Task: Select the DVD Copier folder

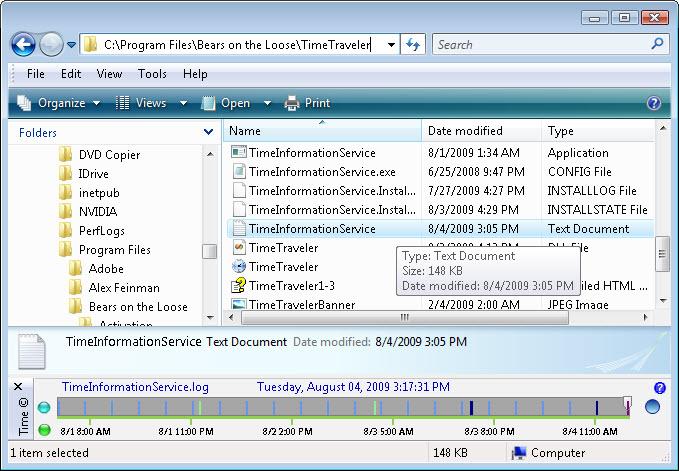Action: pyautogui.click(x=100, y=155)
